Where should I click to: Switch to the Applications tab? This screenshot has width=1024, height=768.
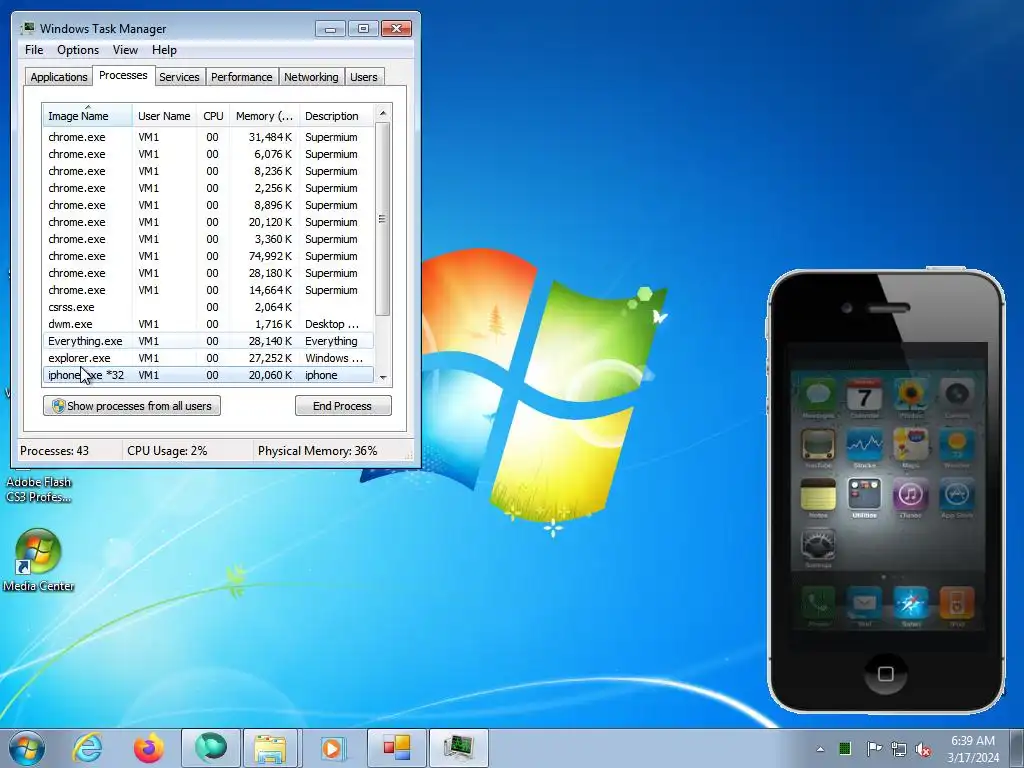59,76
